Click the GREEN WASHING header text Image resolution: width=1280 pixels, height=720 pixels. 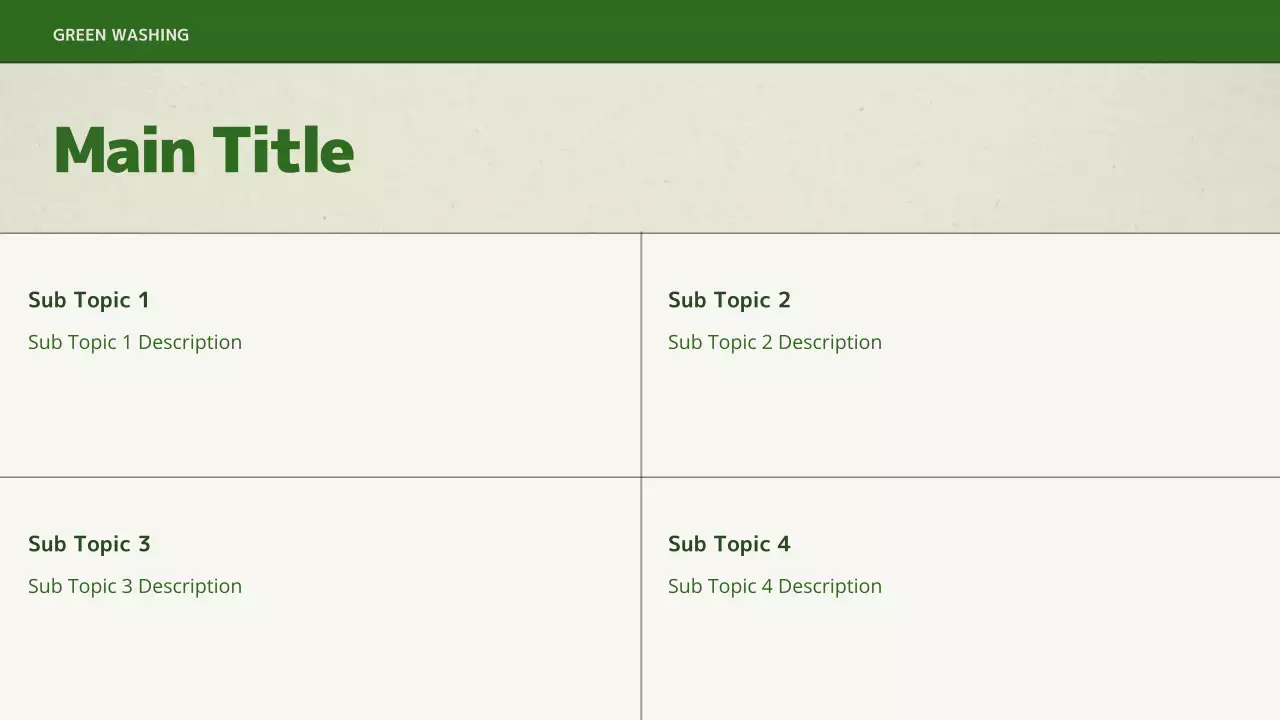[120, 35]
